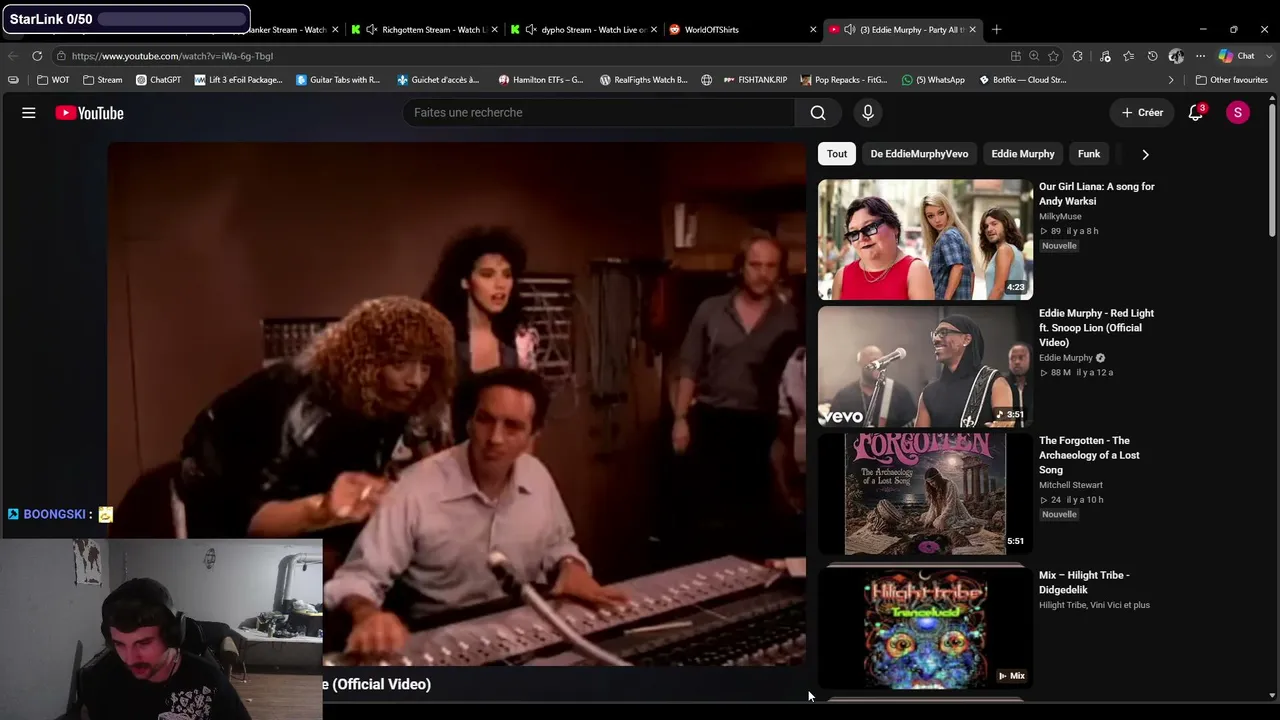Image resolution: width=1280 pixels, height=720 pixels.
Task: Open the Hilight Tribe Mix thumbnail
Action: tap(925, 628)
